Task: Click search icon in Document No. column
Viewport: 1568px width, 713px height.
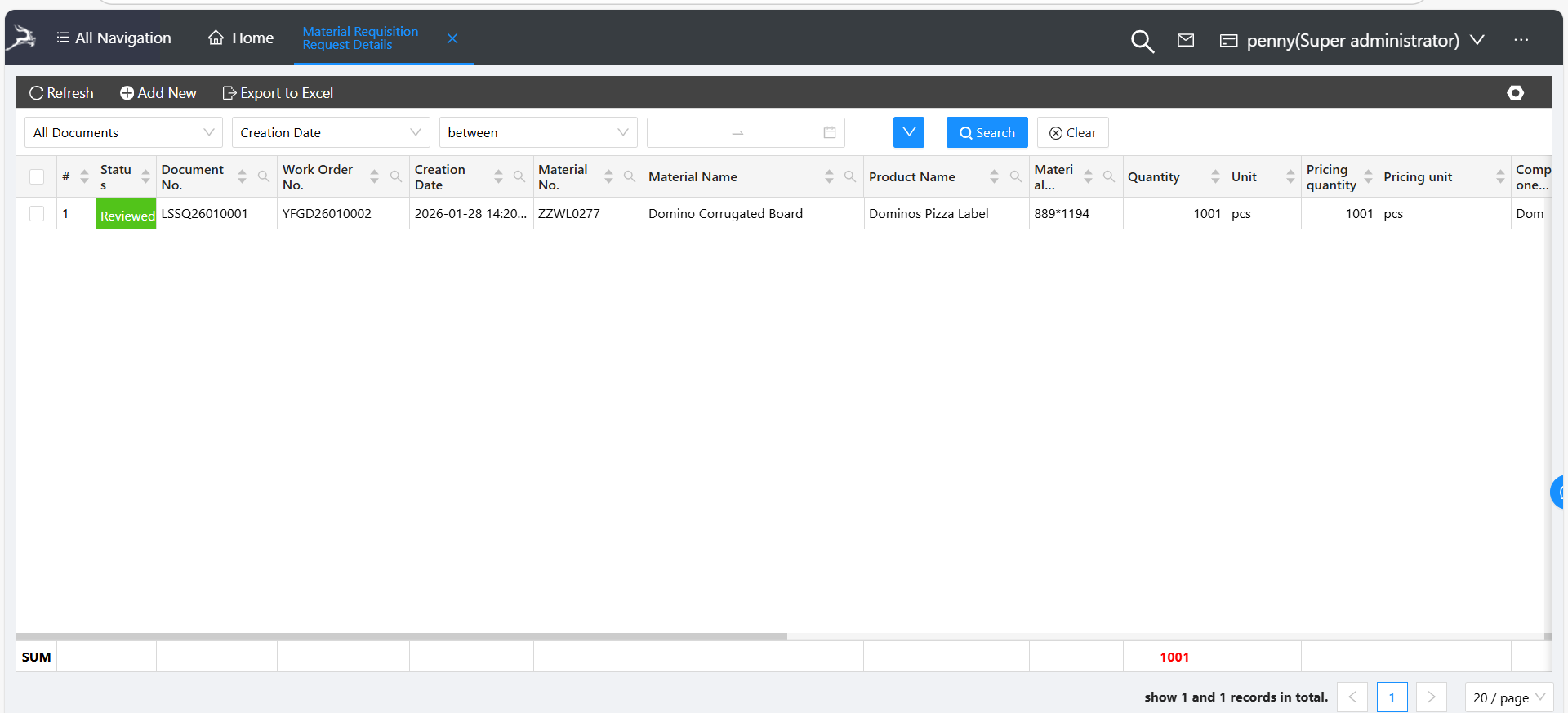Action: click(x=263, y=176)
